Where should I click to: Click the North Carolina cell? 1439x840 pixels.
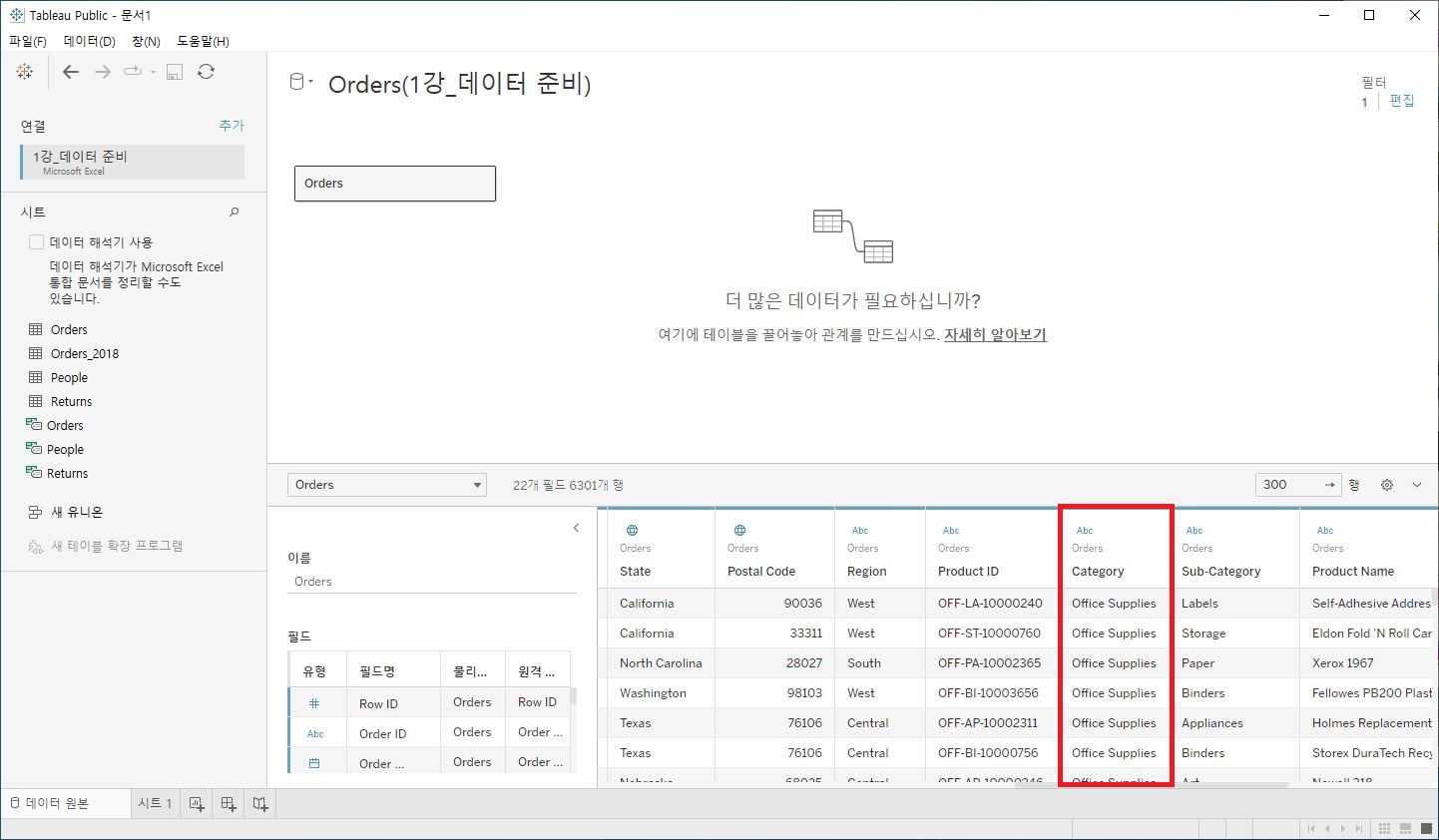coord(661,663)
